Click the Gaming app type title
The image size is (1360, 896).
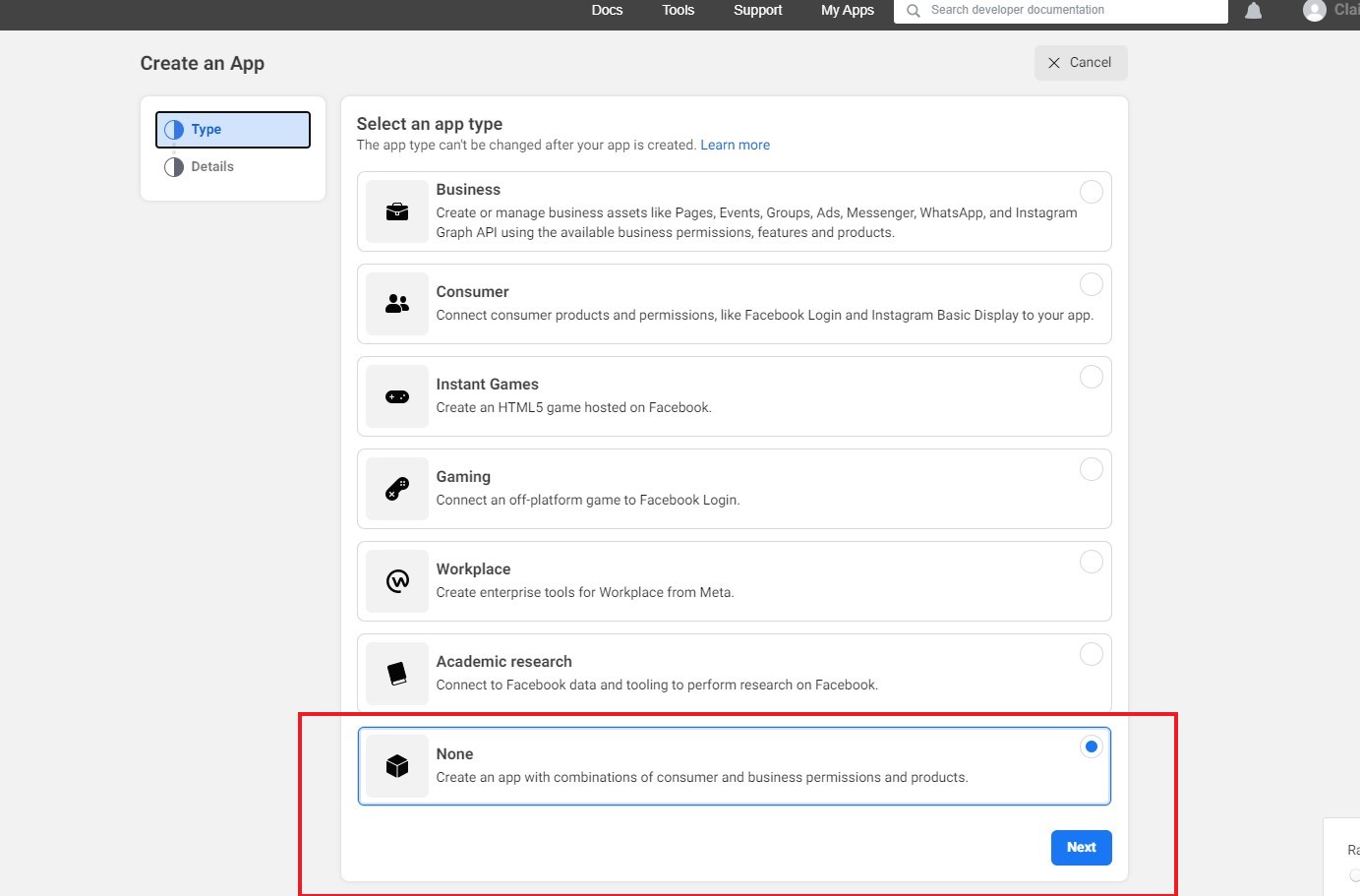point(463,477)
